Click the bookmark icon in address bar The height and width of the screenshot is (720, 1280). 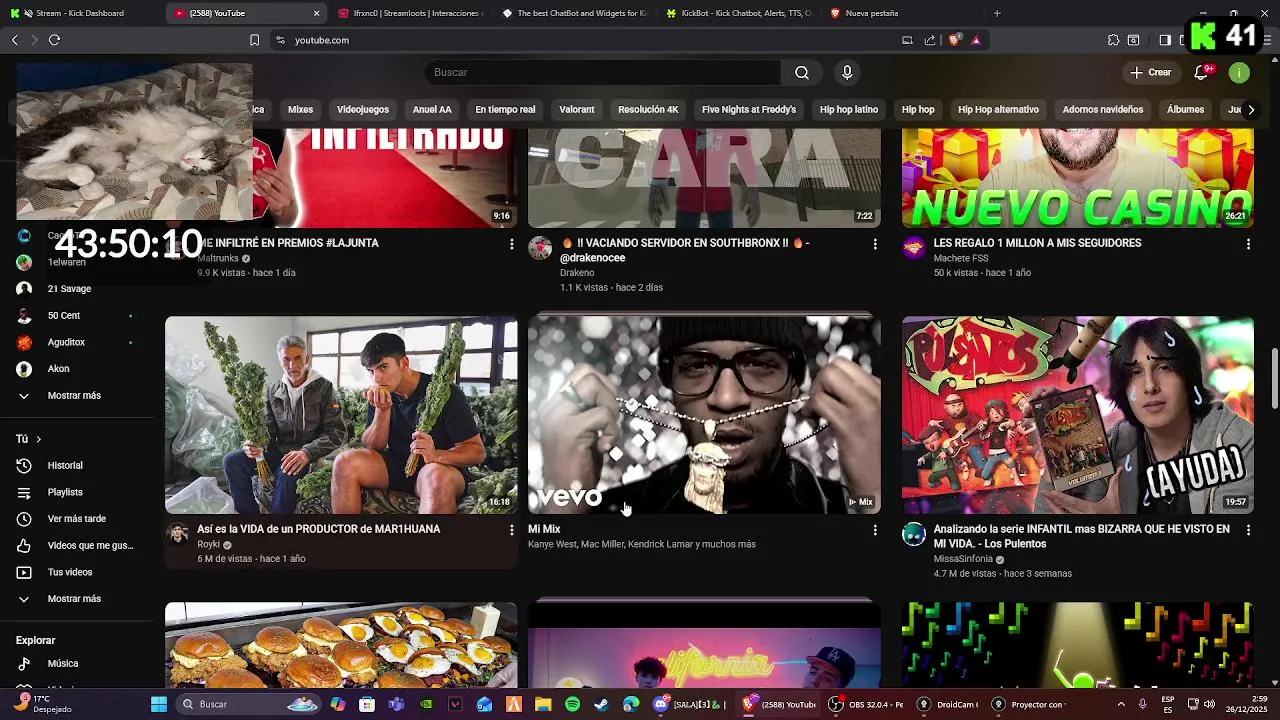(254, 40)
